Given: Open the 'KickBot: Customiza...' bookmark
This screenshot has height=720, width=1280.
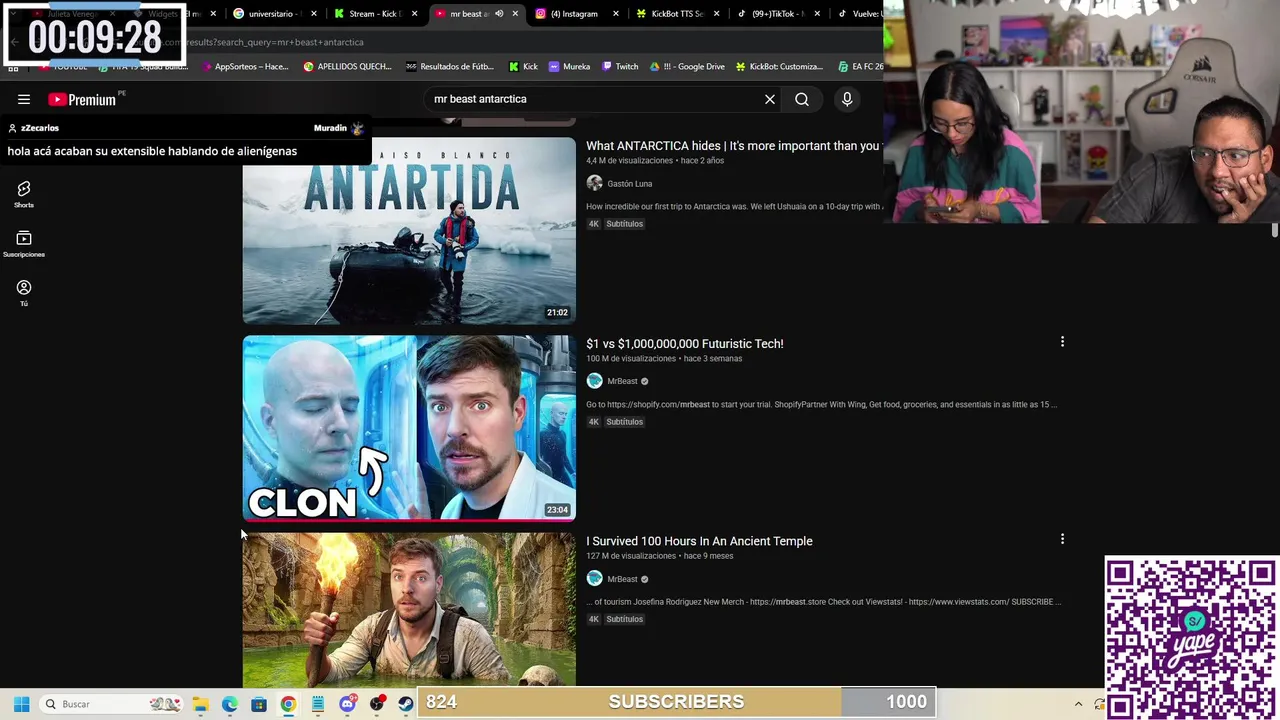Looking at the screenshot, I should tap(779, 66).
